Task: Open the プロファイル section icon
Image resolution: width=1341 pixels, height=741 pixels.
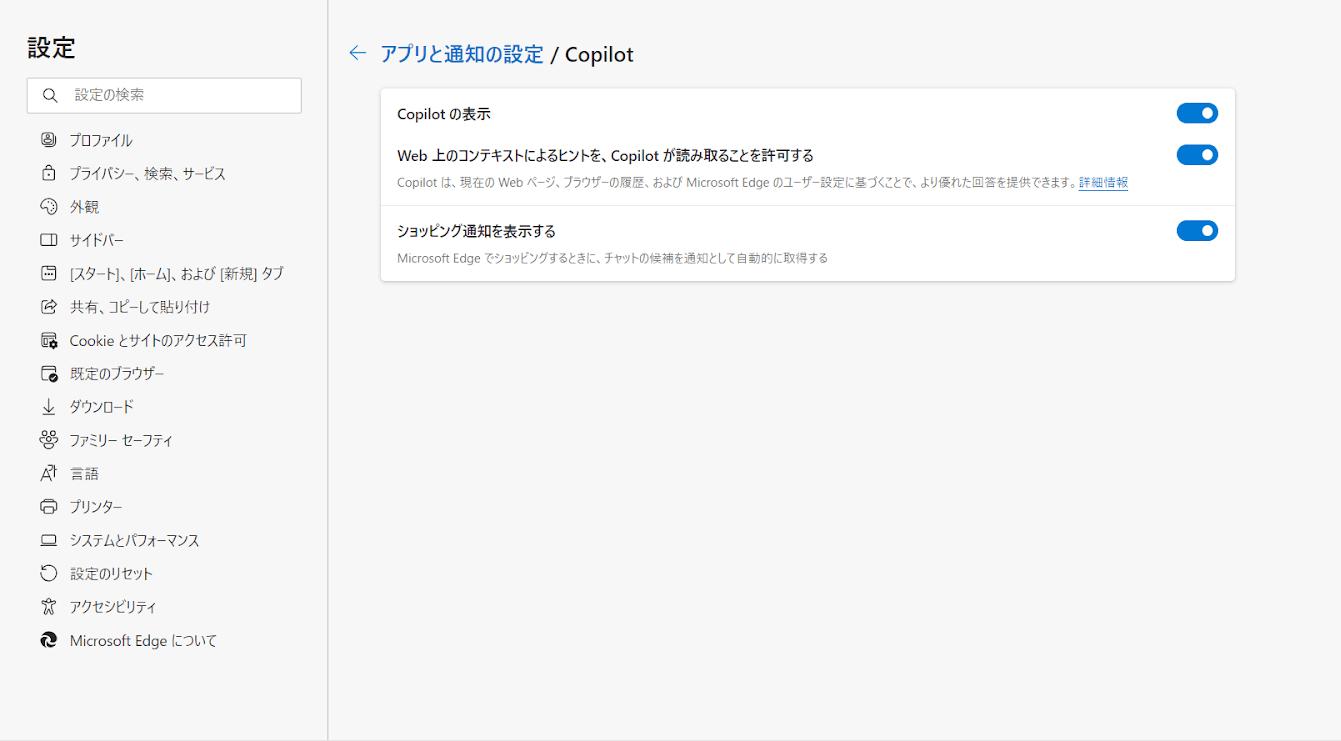Action: click(49, 139)
